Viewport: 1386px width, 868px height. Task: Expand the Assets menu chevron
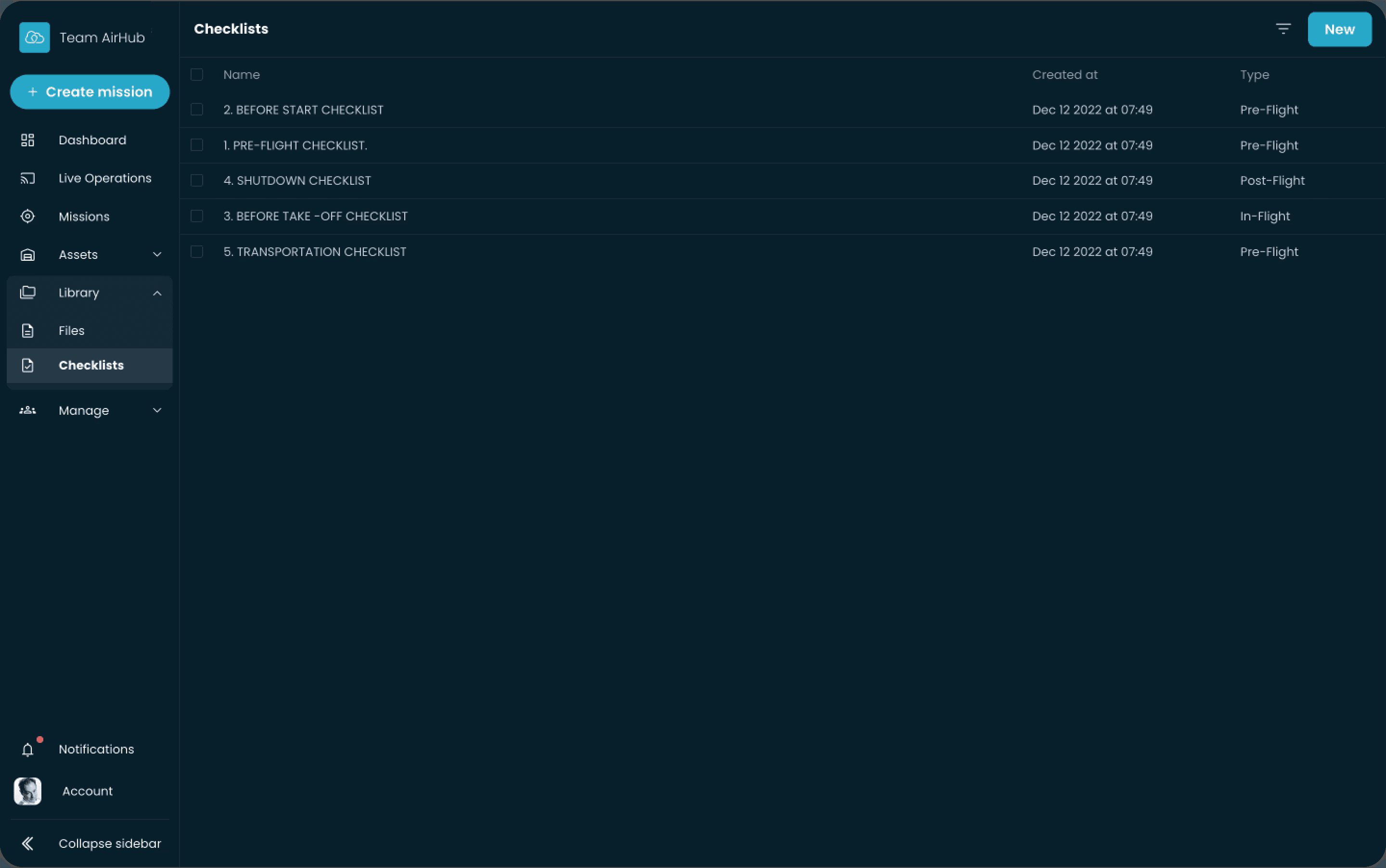(x=157, y=255)
